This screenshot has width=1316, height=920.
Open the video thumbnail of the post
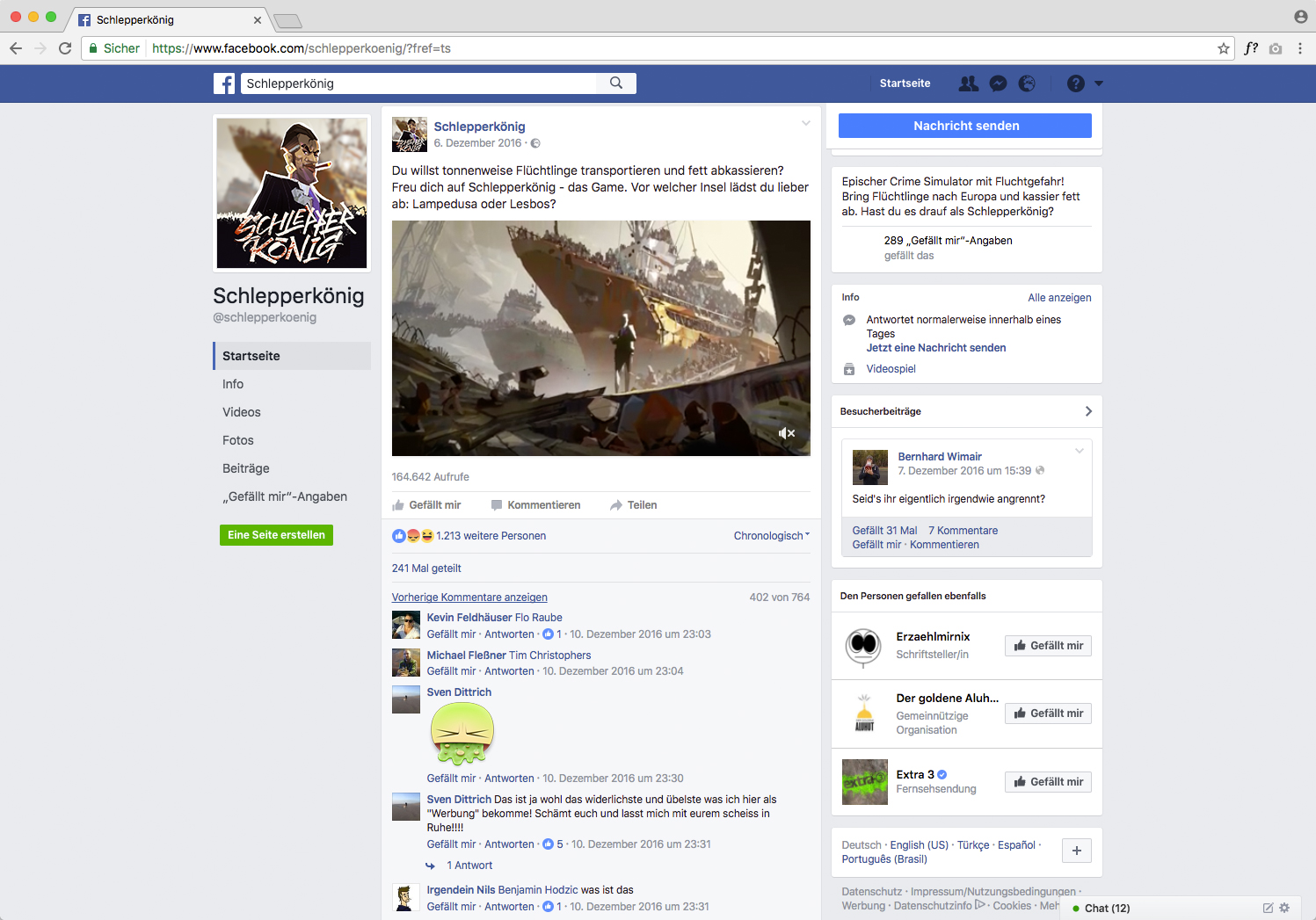[601, 338]
